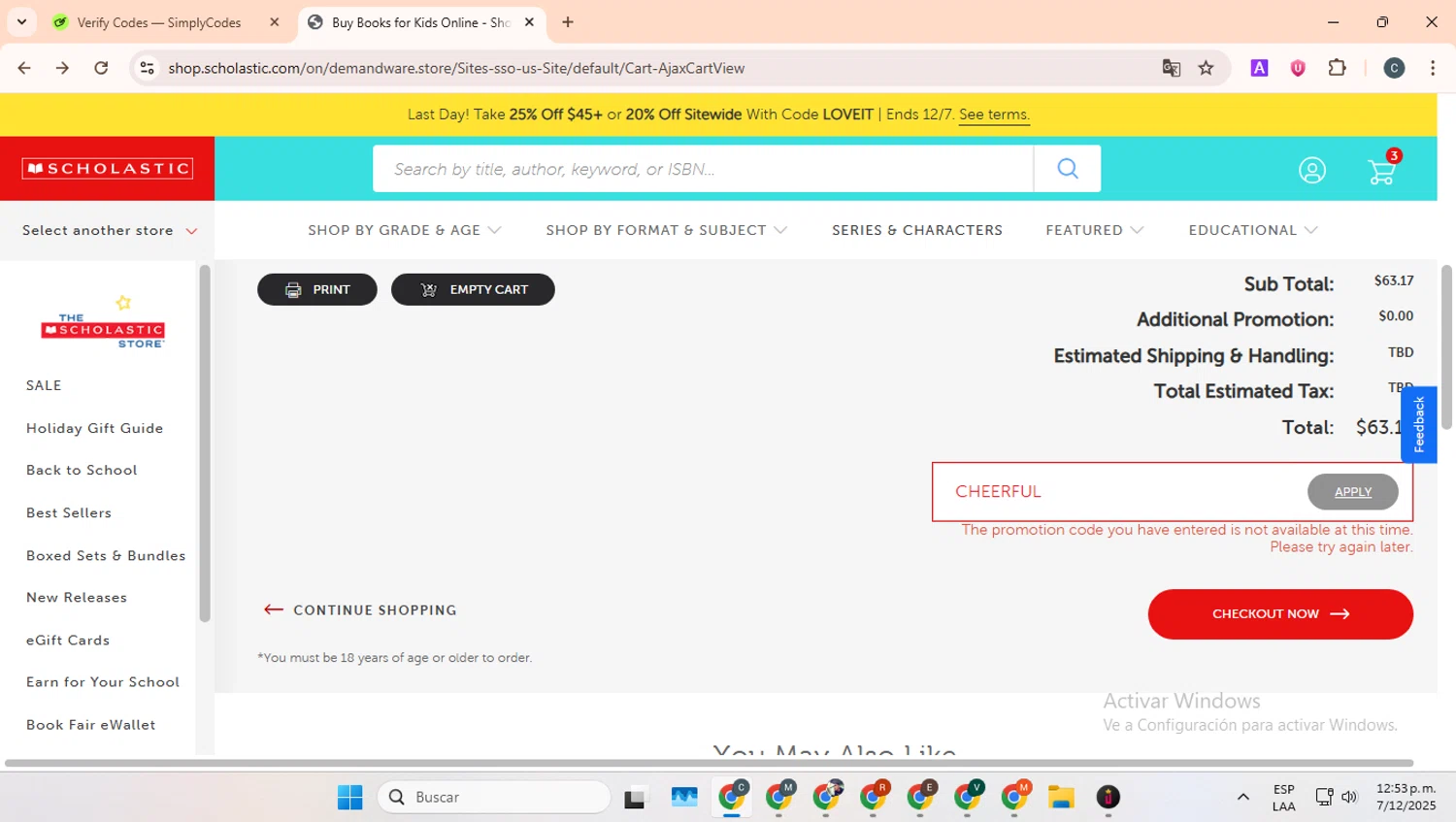Click the volume icon in system tray
Viewport: 1456px width, 822px height.
pyautogui.click(x=1349, y=797)
